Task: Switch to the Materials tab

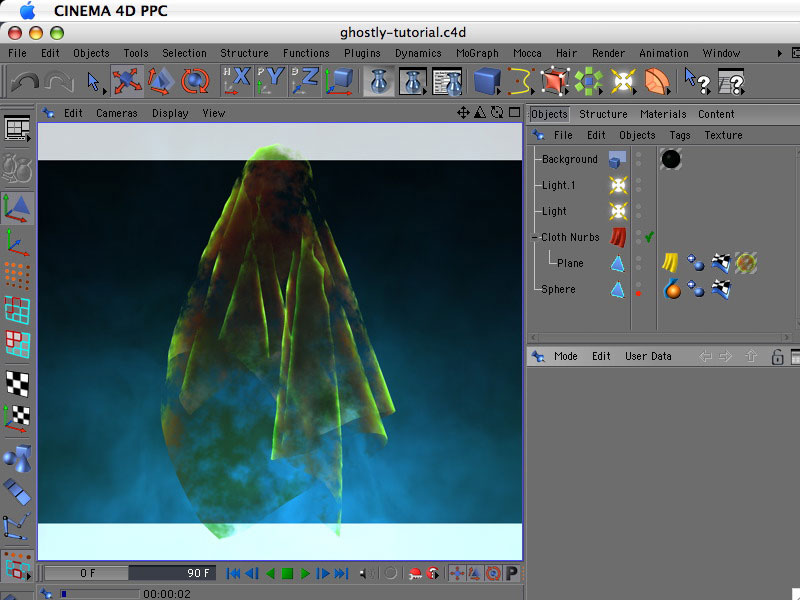Action: point(663,114)
